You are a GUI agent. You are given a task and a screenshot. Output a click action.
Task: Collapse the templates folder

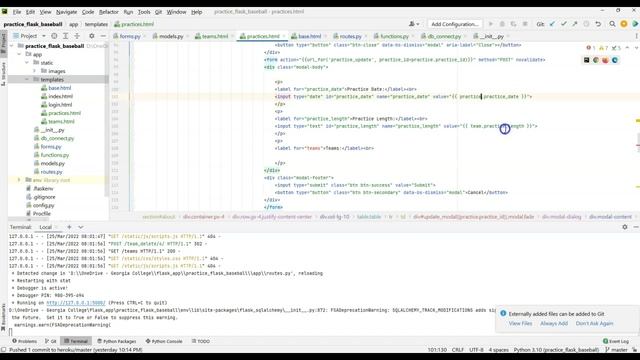coord(27,80)
